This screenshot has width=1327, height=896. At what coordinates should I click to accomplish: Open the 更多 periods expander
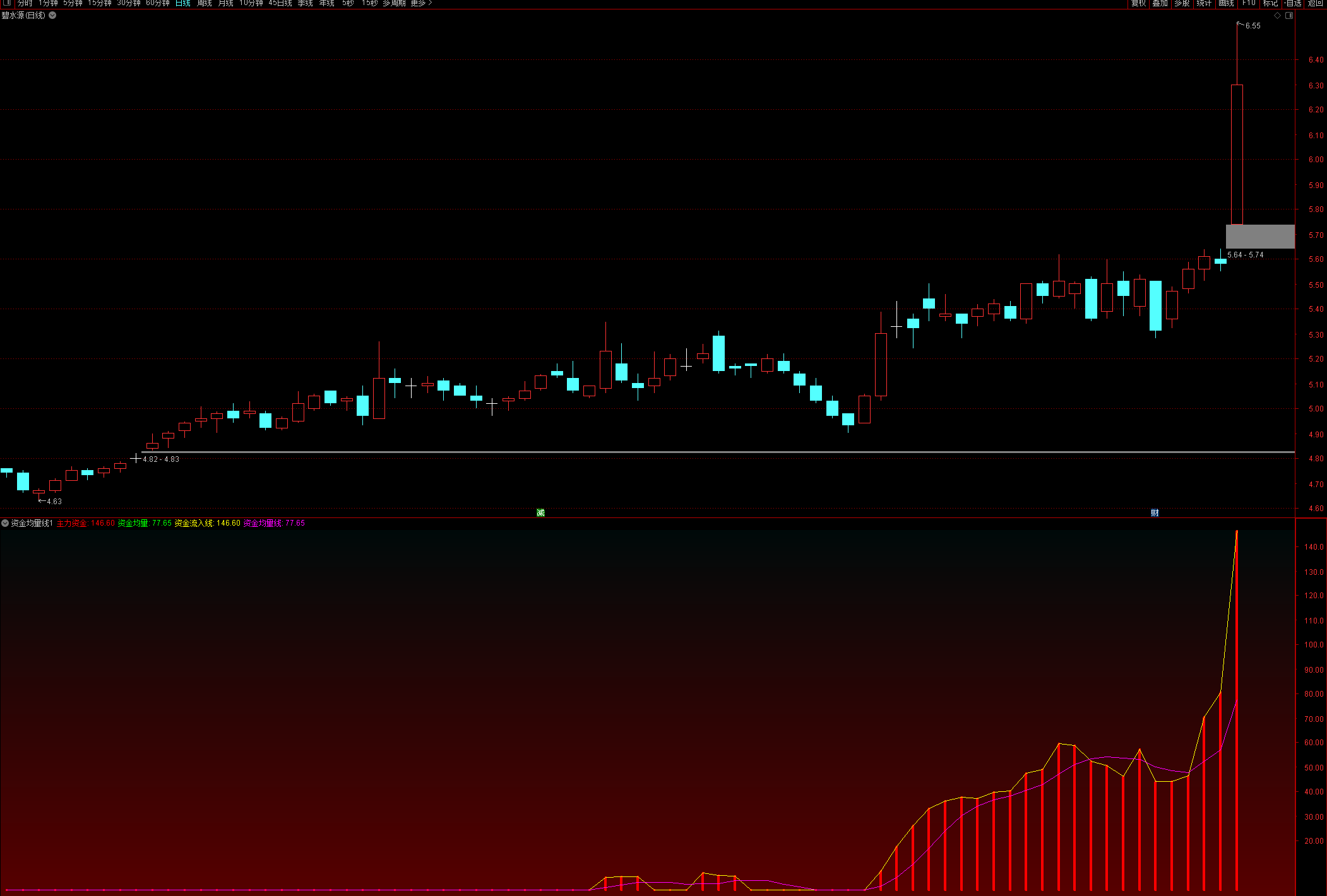click(421, 3)
